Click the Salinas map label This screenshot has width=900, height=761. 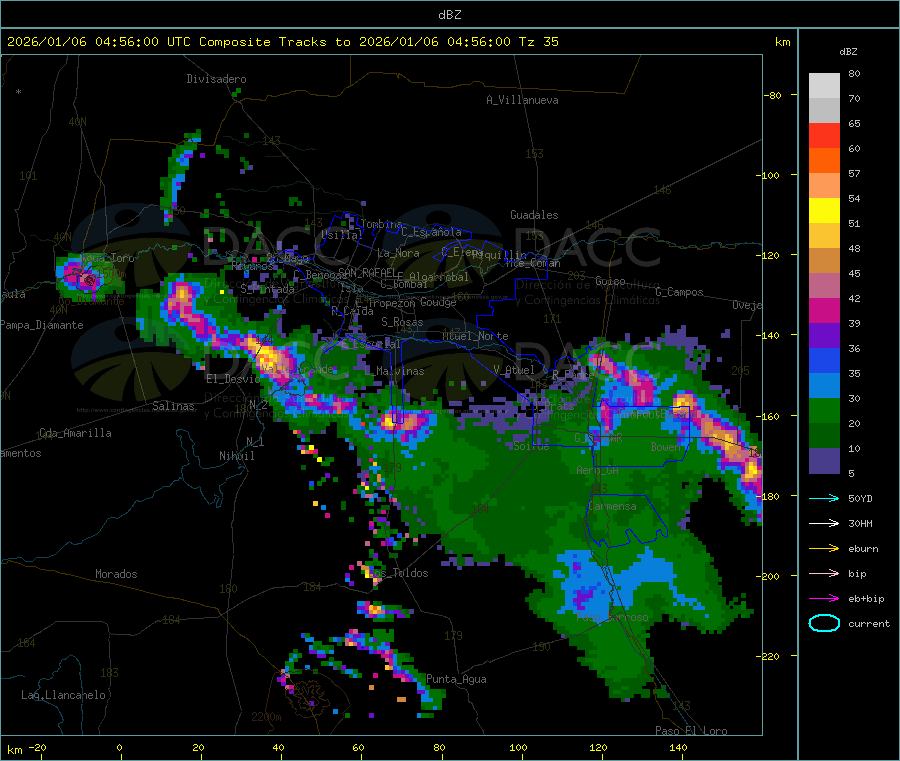click(x=173, y=406)
